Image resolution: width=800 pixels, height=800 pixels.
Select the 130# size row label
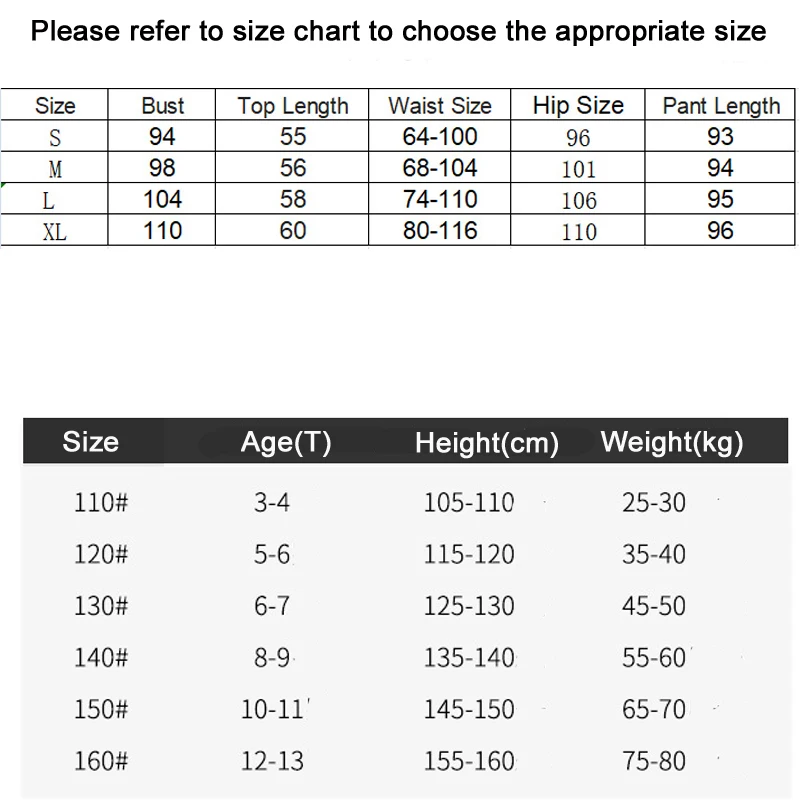tap(101, 606)
